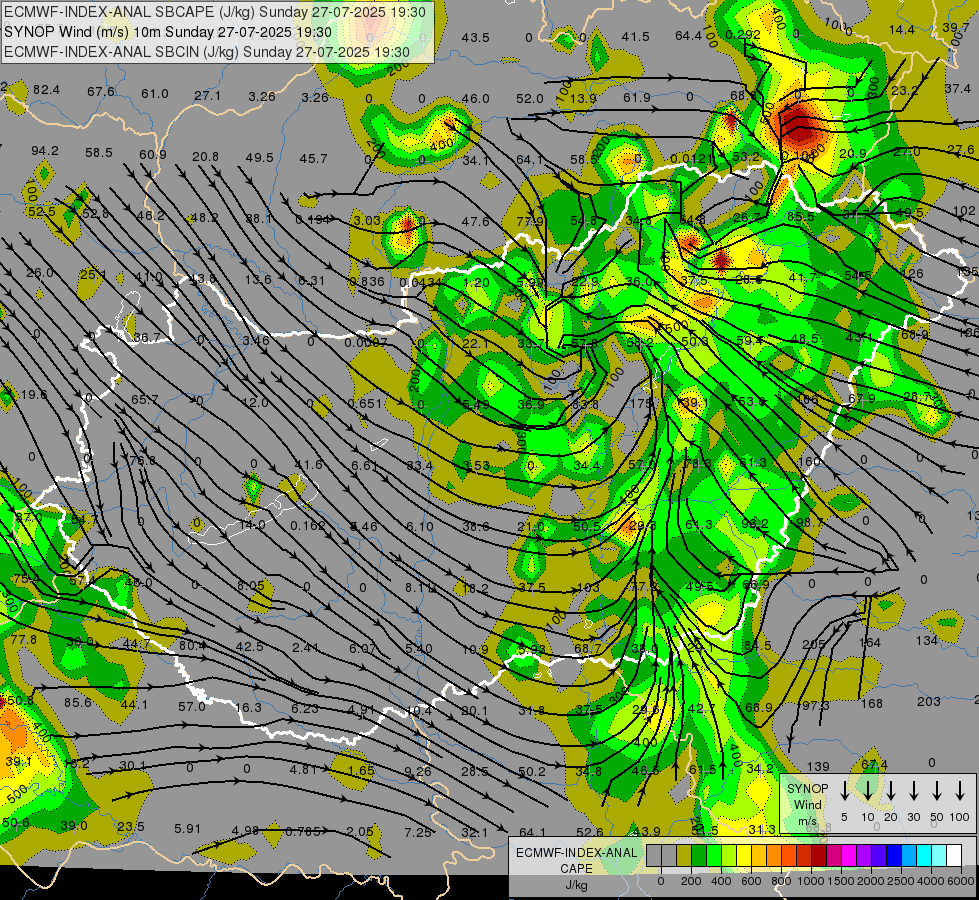
Task: Click the map value 50.2
Action: click(532, 771)
